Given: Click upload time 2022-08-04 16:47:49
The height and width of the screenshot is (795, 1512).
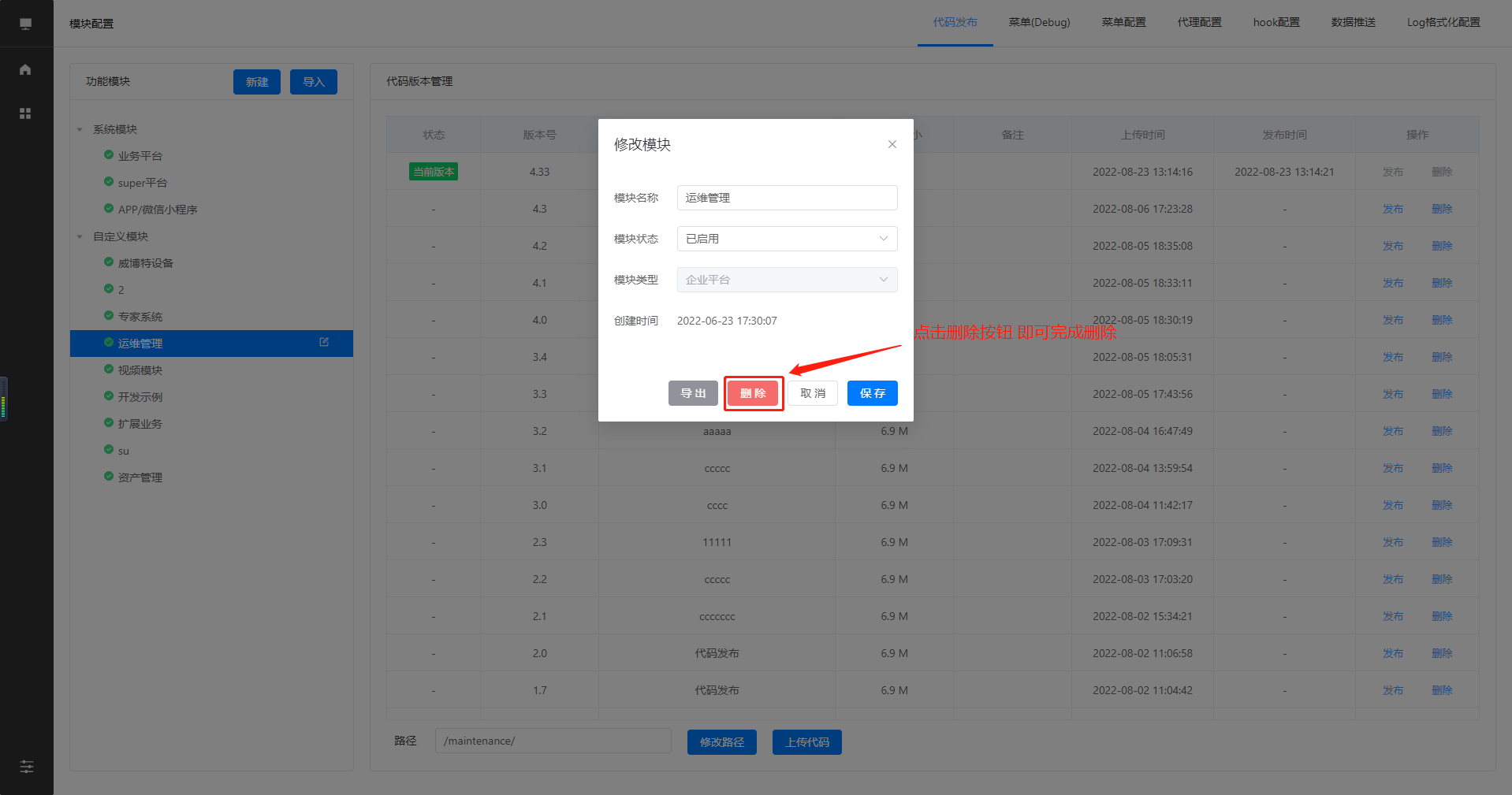Looking at the screenshot, I should pyautogui.click(x=1142, y=431).
